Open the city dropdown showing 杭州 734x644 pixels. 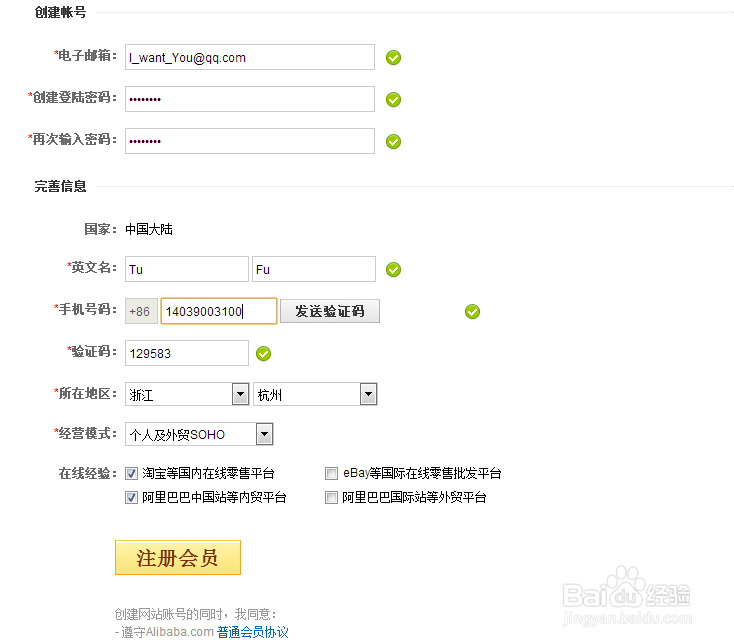[315, 394]
